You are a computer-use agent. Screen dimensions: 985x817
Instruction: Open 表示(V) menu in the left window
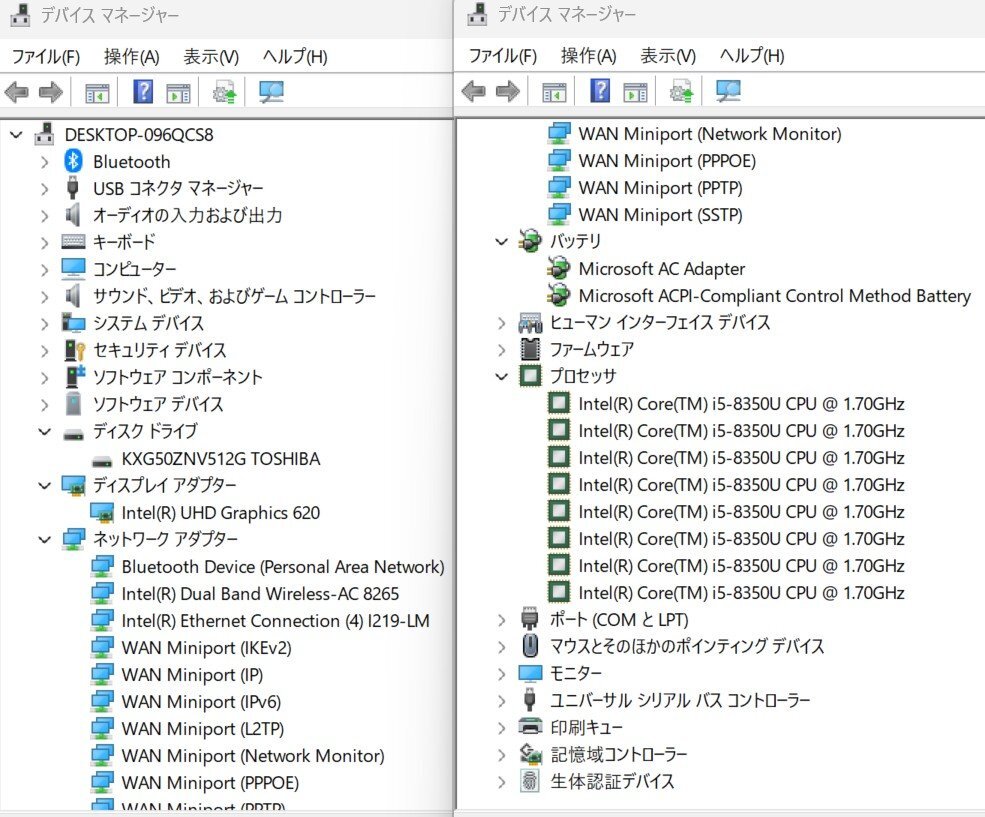211,57
